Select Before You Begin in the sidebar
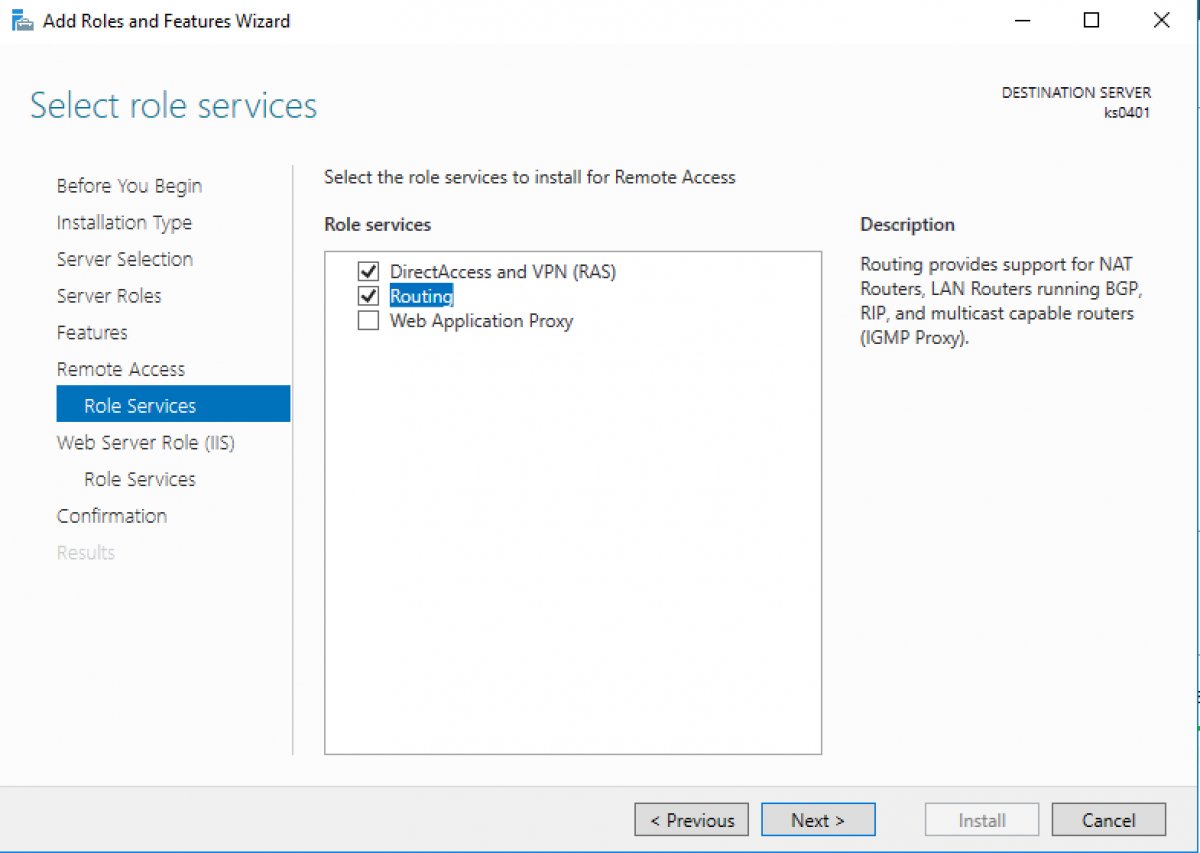 (128, 185)
